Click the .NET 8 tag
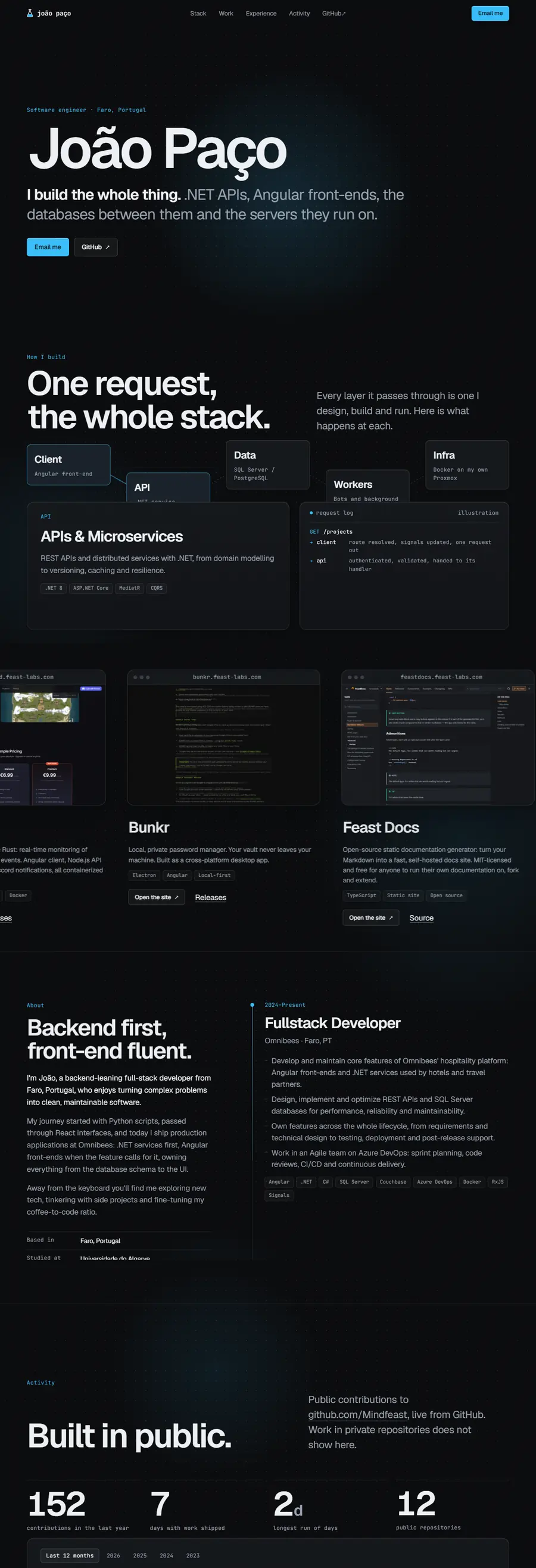Viewport: 536px width, 1568px height. coord(54,588)
